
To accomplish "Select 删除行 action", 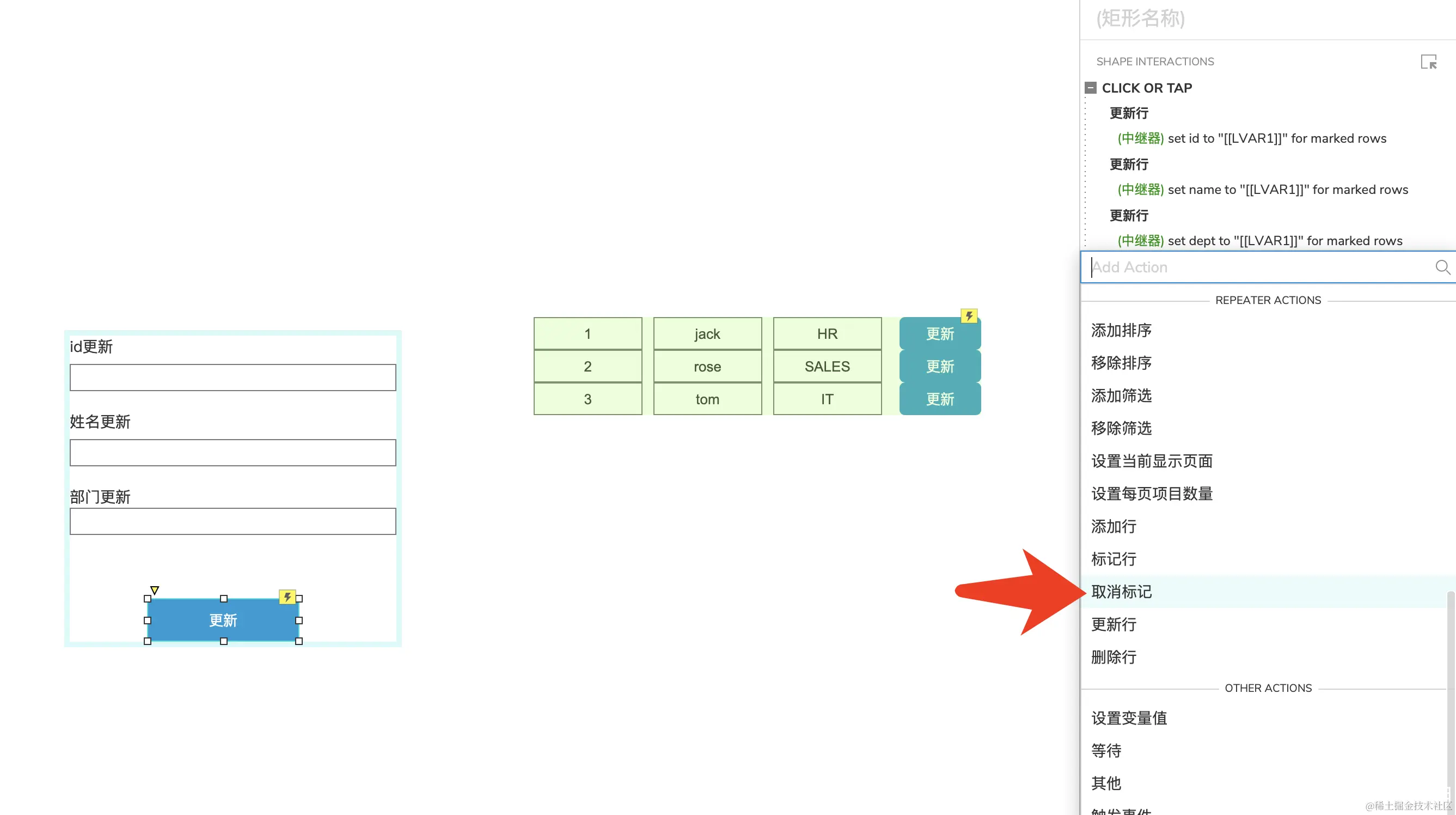I will (x=1114, y=657).
